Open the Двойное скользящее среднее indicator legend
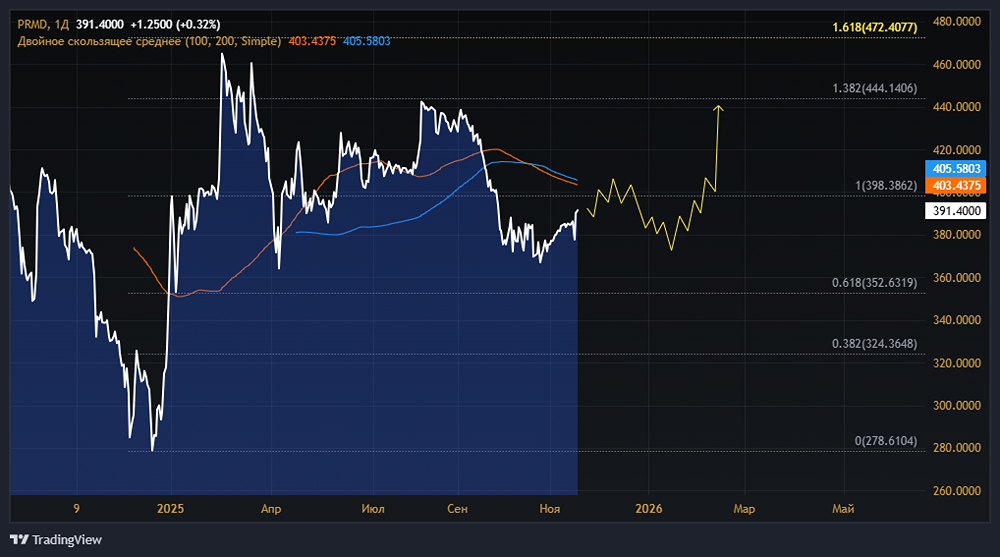The image size is (1000, 557). [x=149, y=41]
